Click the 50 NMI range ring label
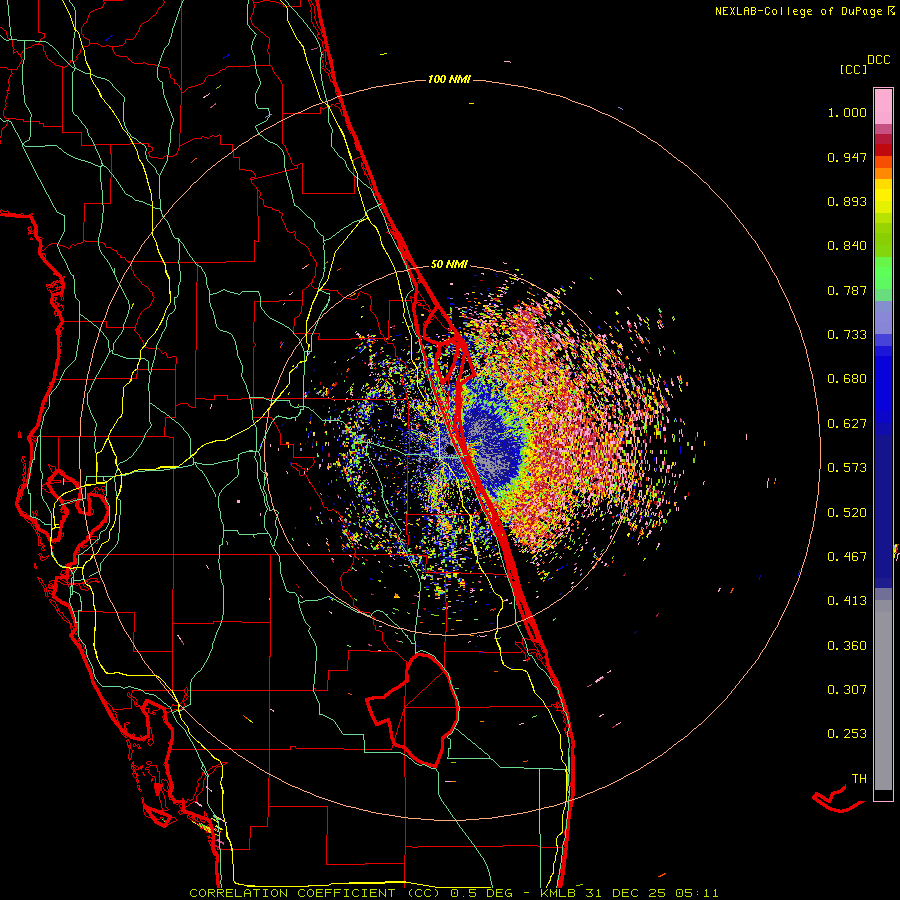This screenshot has height=900, width=900. click(449, 264)
